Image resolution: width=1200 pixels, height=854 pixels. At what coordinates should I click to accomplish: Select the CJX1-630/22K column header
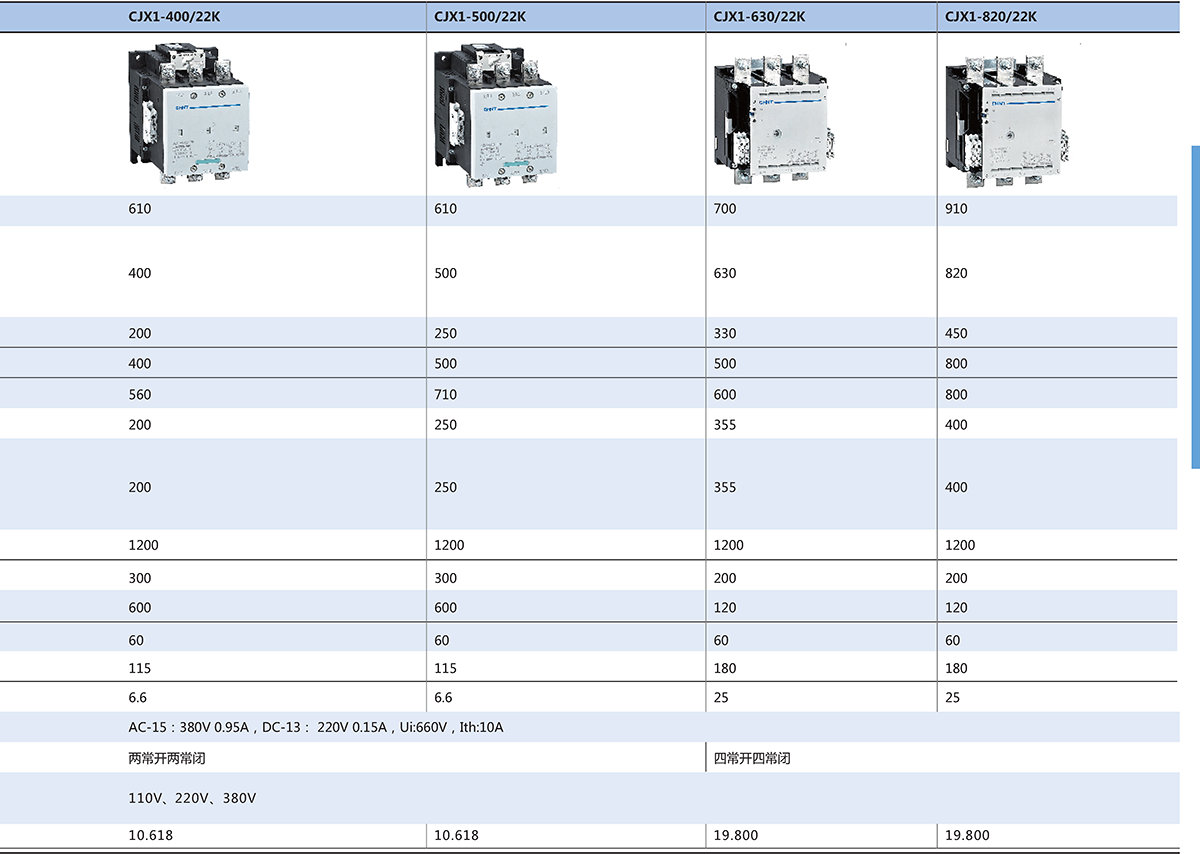point(759,16)
